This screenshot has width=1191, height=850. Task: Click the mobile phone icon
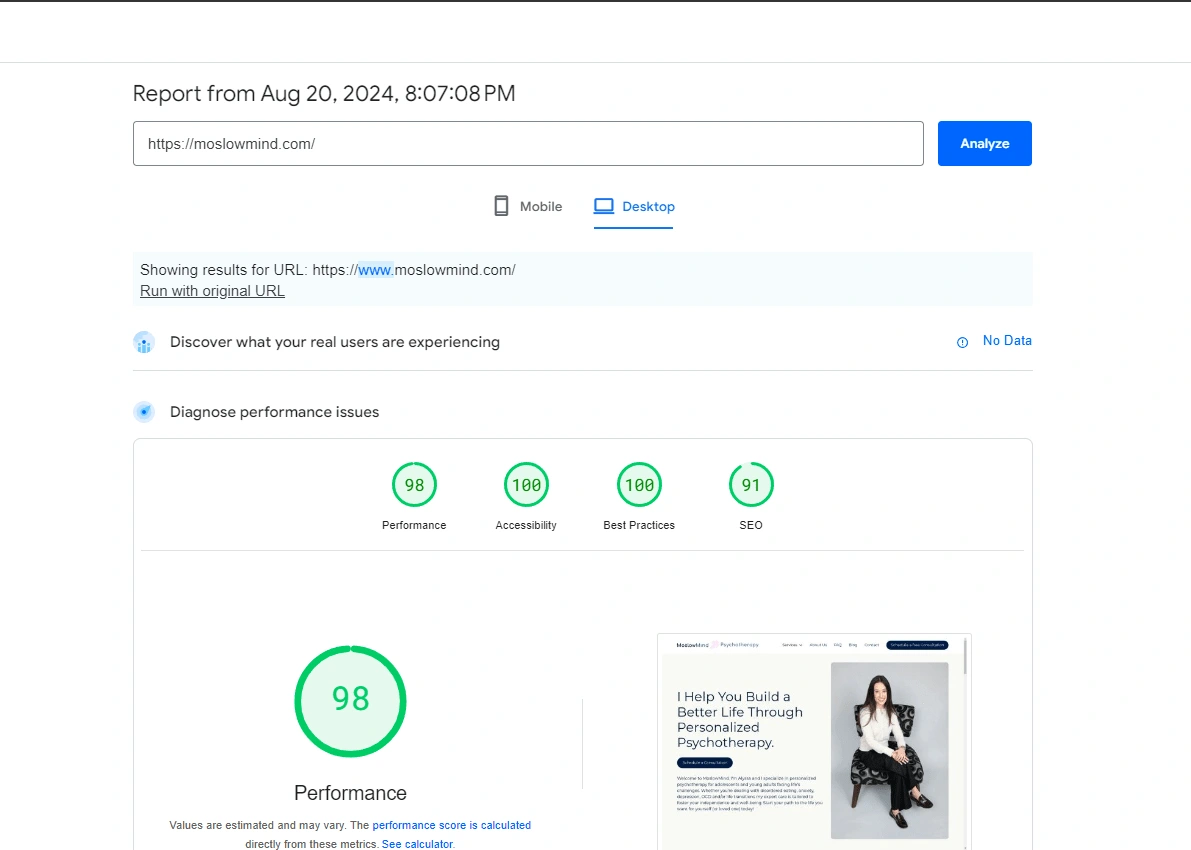[x=501, y=206]
